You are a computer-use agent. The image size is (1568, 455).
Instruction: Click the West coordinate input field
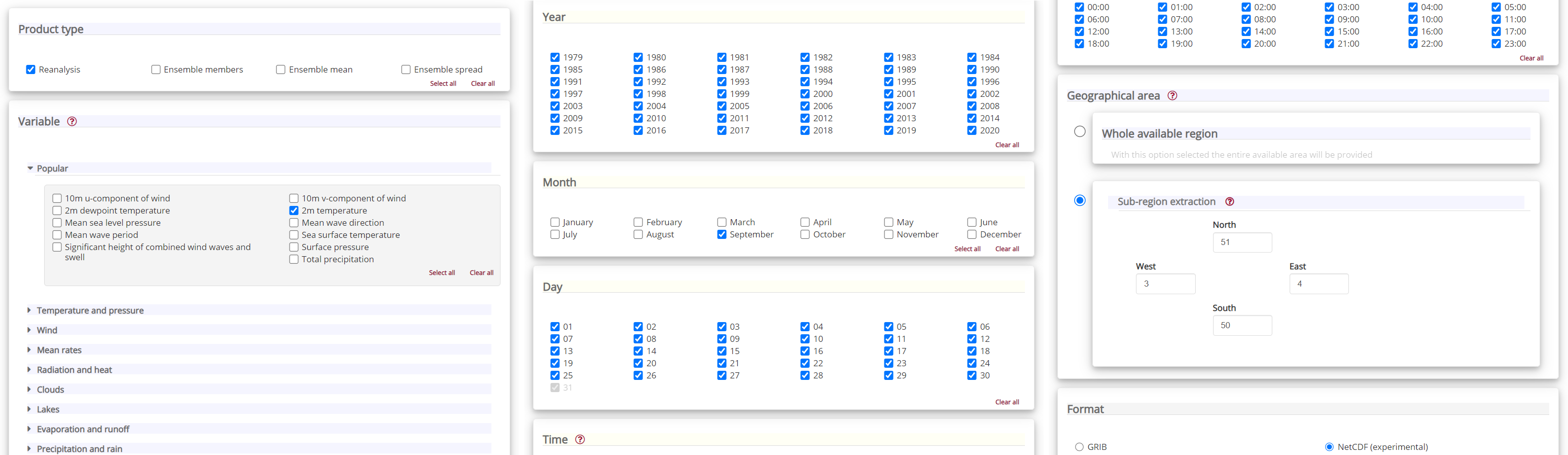1165,284
